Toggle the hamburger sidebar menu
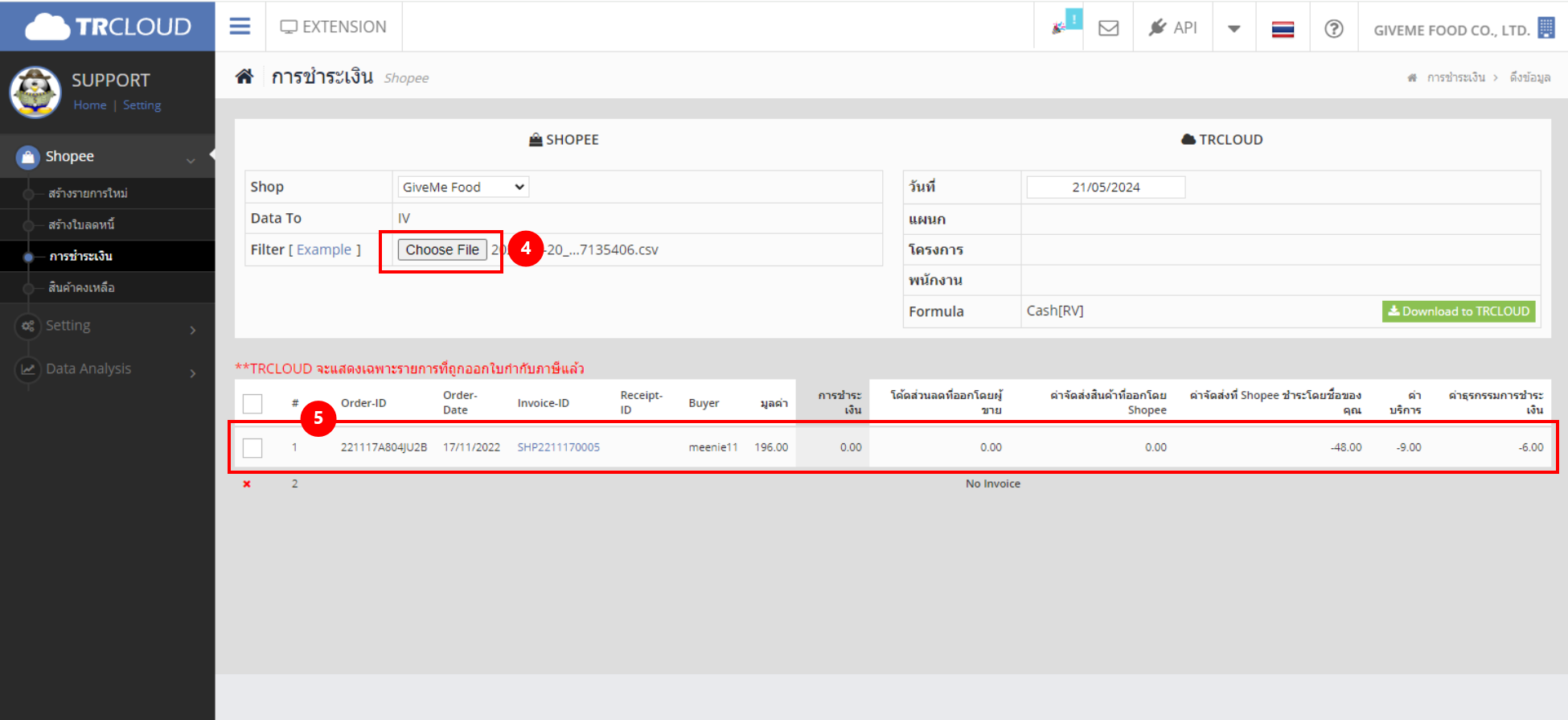The image size is (1568, 720). tap(240, 27)
